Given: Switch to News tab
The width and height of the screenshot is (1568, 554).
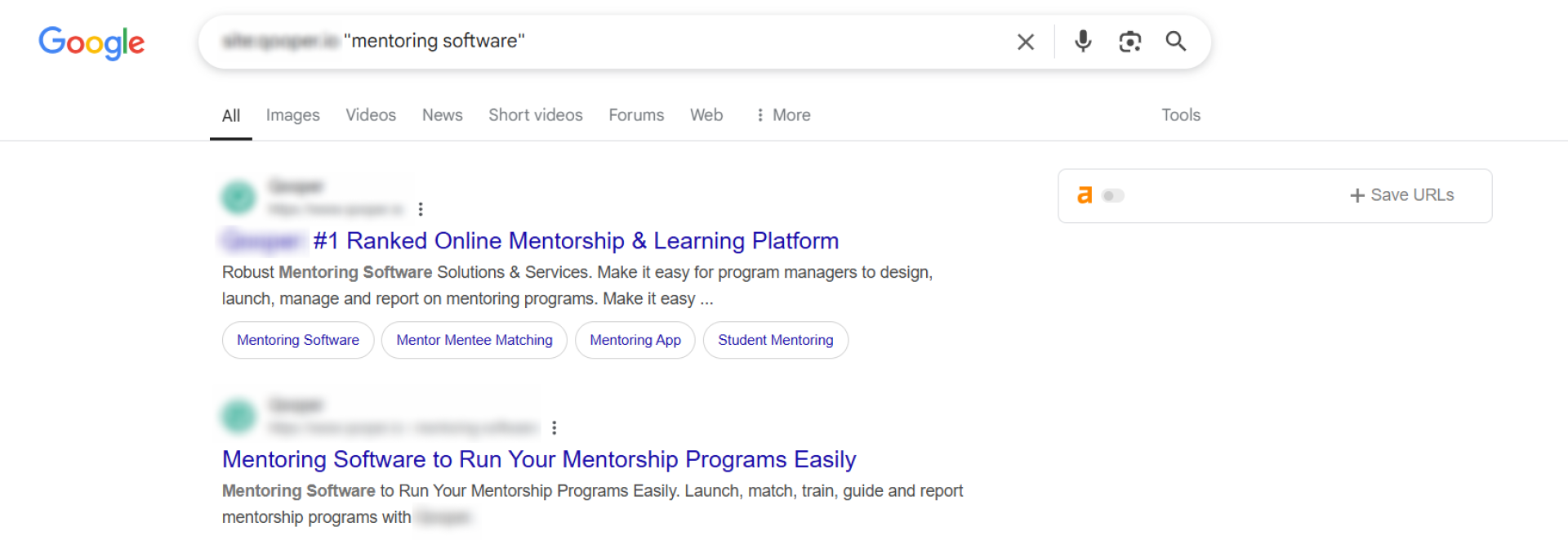Looking at the screenshot, I should pyautogui.click(x=443, y=115).
